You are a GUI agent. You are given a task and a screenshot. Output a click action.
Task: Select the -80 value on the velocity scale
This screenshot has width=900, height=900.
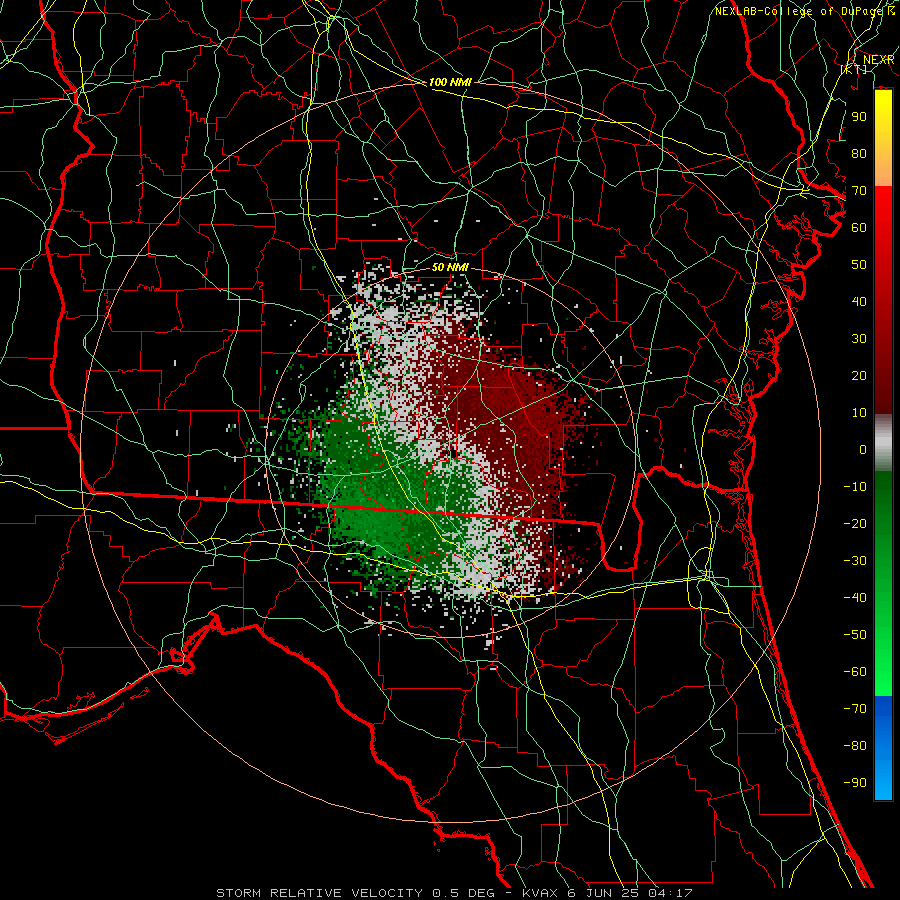pyautogui.click(x=855, y=746)
